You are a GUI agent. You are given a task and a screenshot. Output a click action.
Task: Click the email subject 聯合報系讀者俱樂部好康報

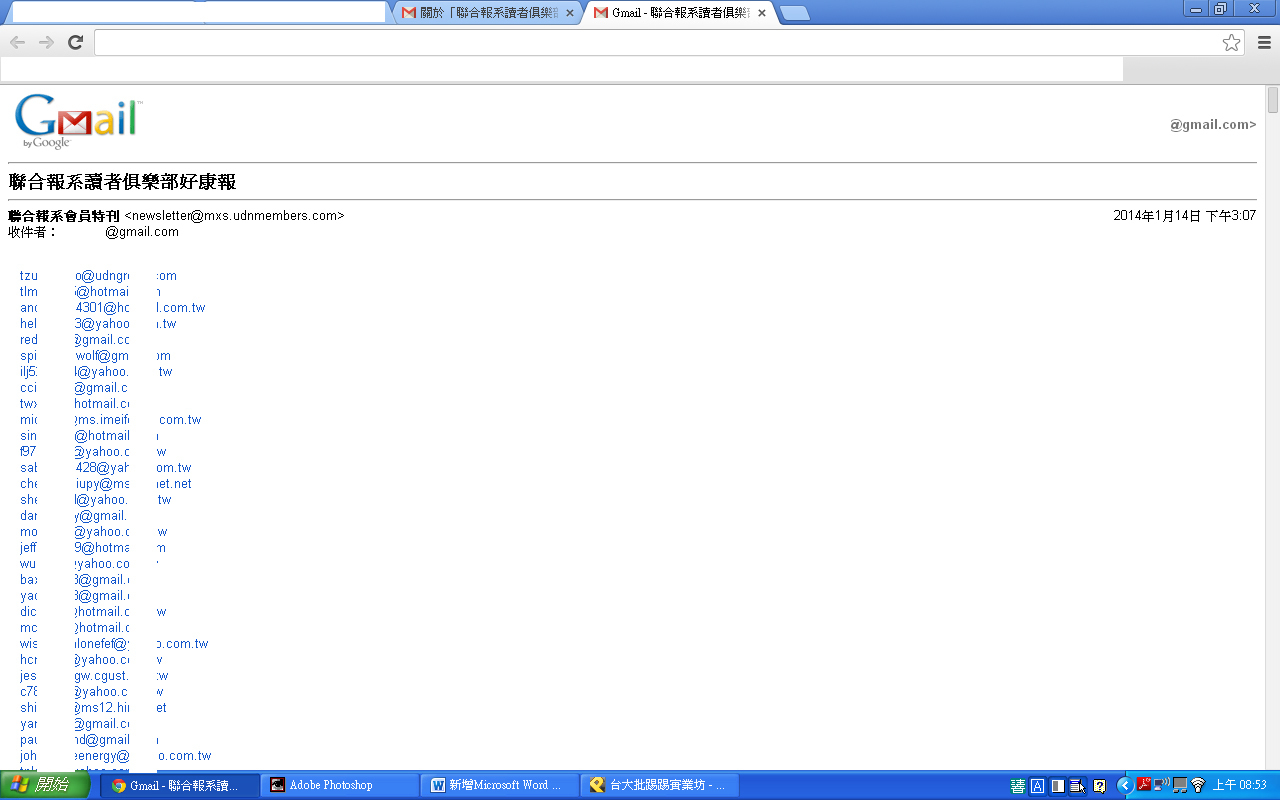tap(122, 182)
